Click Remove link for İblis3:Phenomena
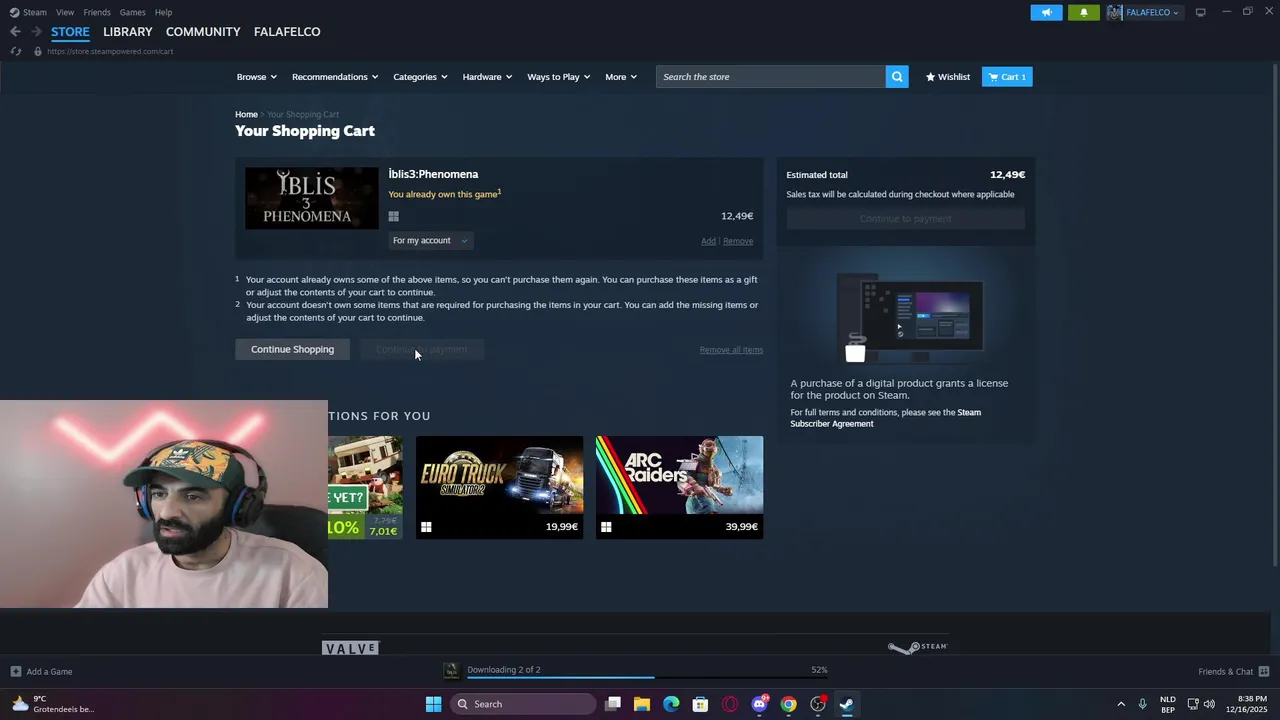This screenshot has width=1280, height=720. click(738, 241)
